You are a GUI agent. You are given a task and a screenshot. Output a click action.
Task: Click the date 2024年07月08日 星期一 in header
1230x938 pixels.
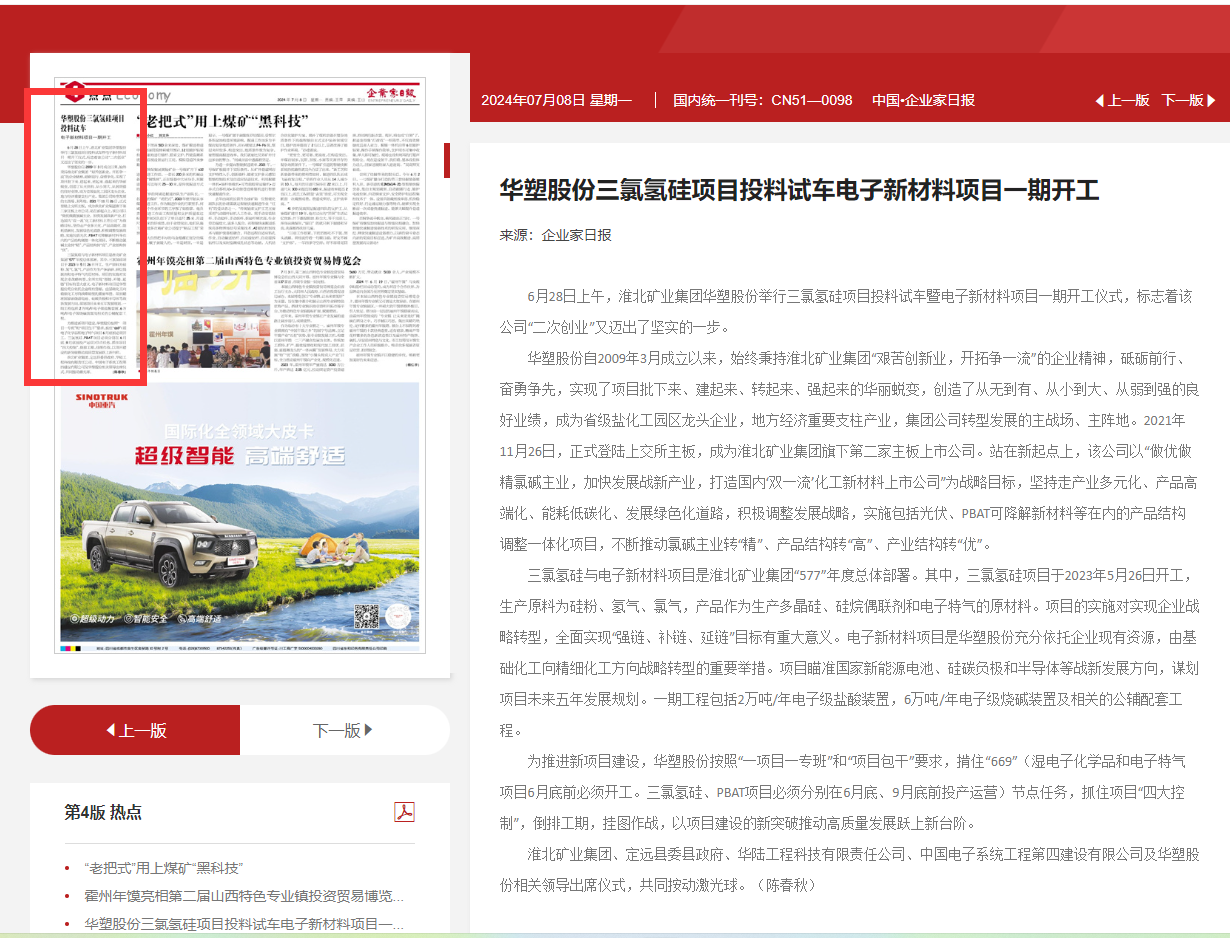556,100
